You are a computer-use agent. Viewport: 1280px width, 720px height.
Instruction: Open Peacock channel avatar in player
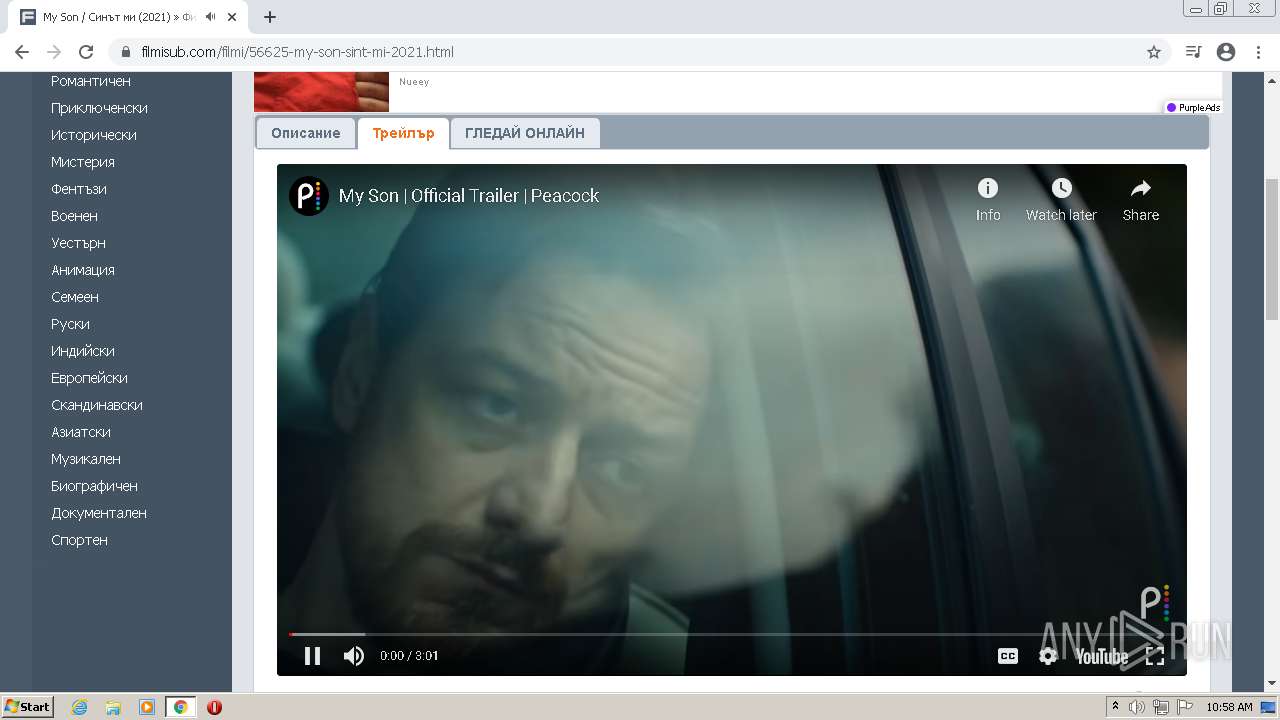pos(309,196)
